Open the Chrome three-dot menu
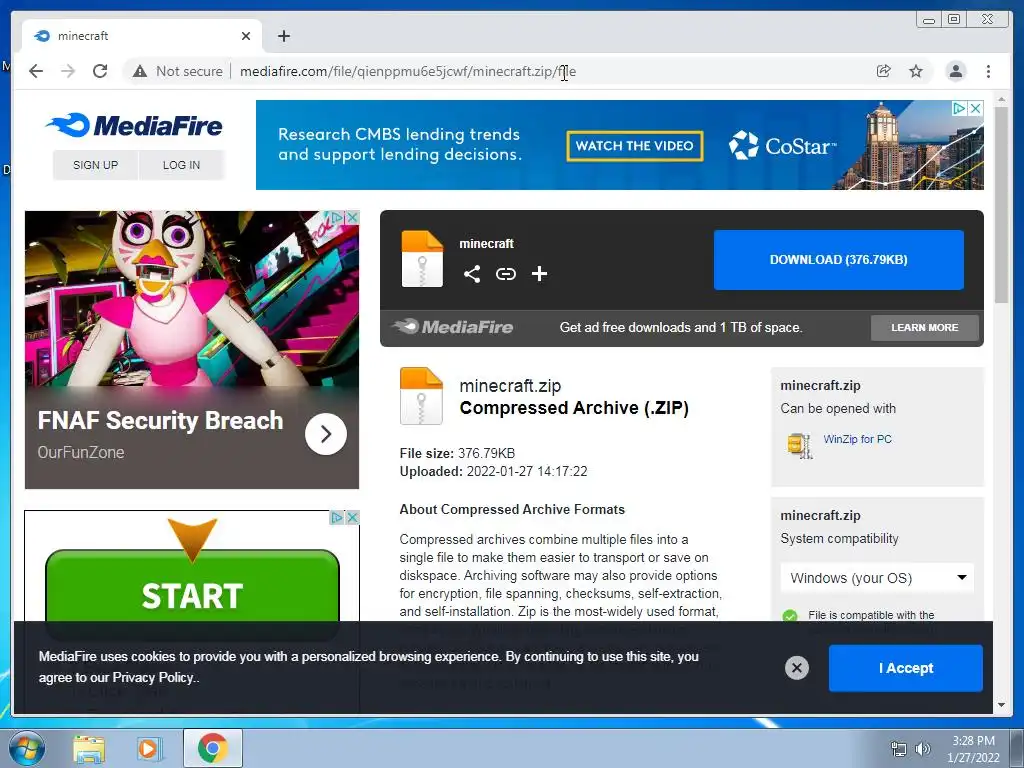The image size is (1024, 768). tap(988, 71)
